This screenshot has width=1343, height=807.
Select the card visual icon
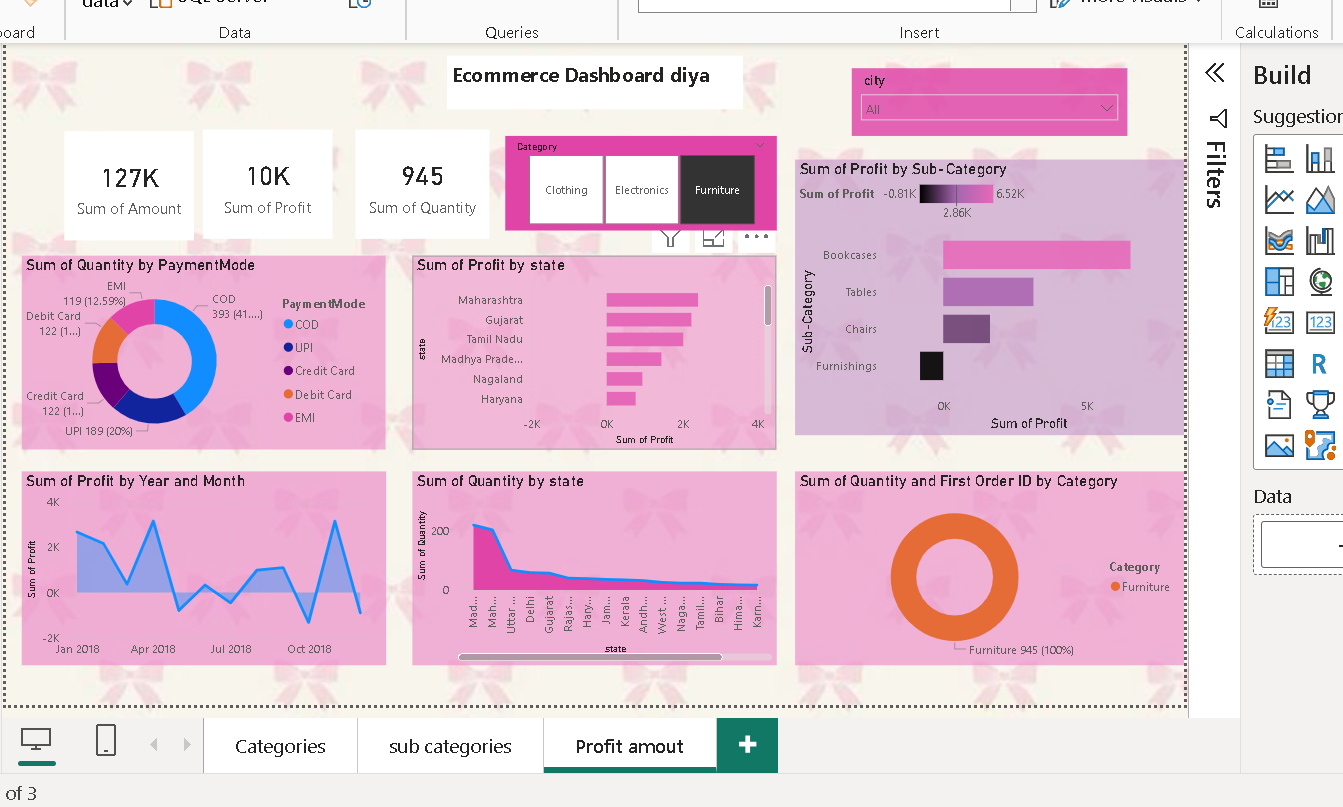click(1321, 320)
